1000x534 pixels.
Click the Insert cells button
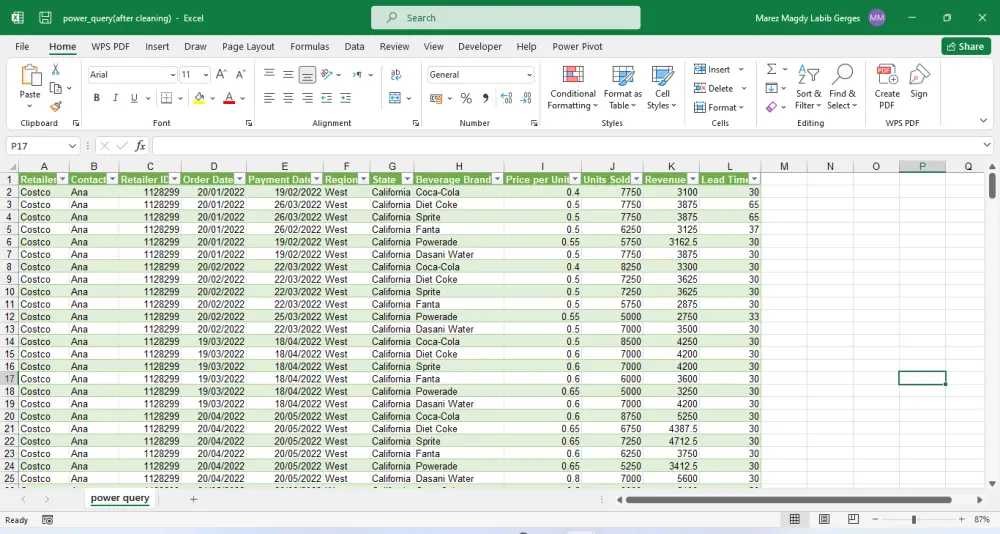pos(712,70)
